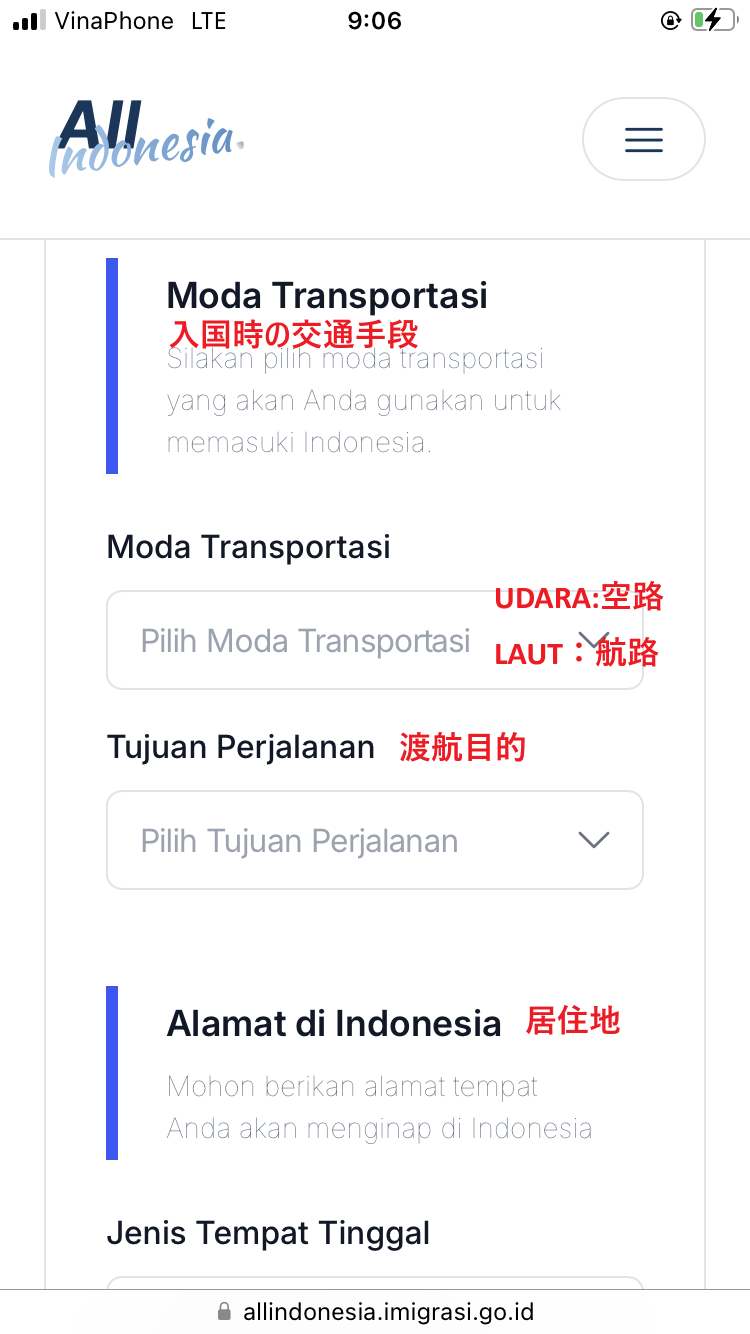
Task: Tap the allindonesia.imigrasi.go.id address text
Action: pos(388,1311)
